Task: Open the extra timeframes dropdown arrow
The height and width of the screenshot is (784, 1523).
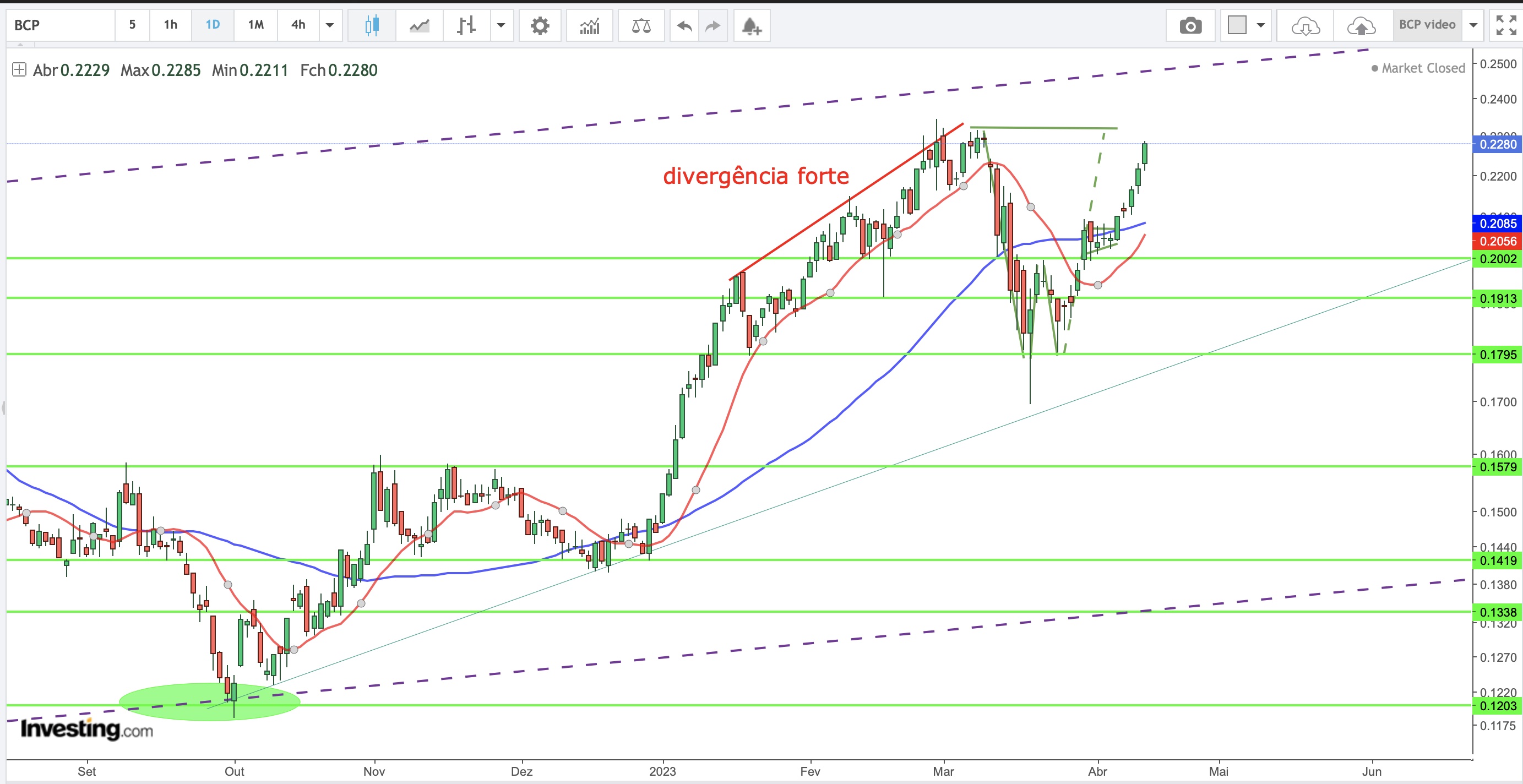Action: [330, 25]
